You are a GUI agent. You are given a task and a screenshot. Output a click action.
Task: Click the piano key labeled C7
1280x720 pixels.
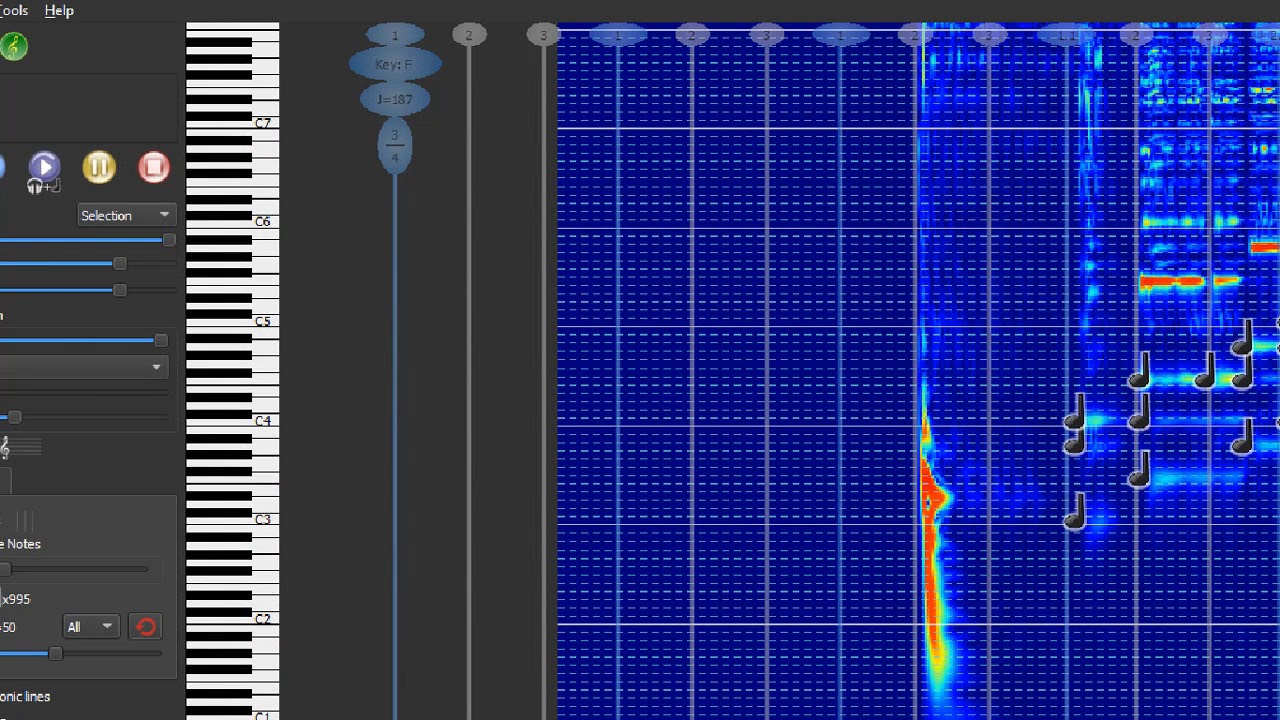264,122
